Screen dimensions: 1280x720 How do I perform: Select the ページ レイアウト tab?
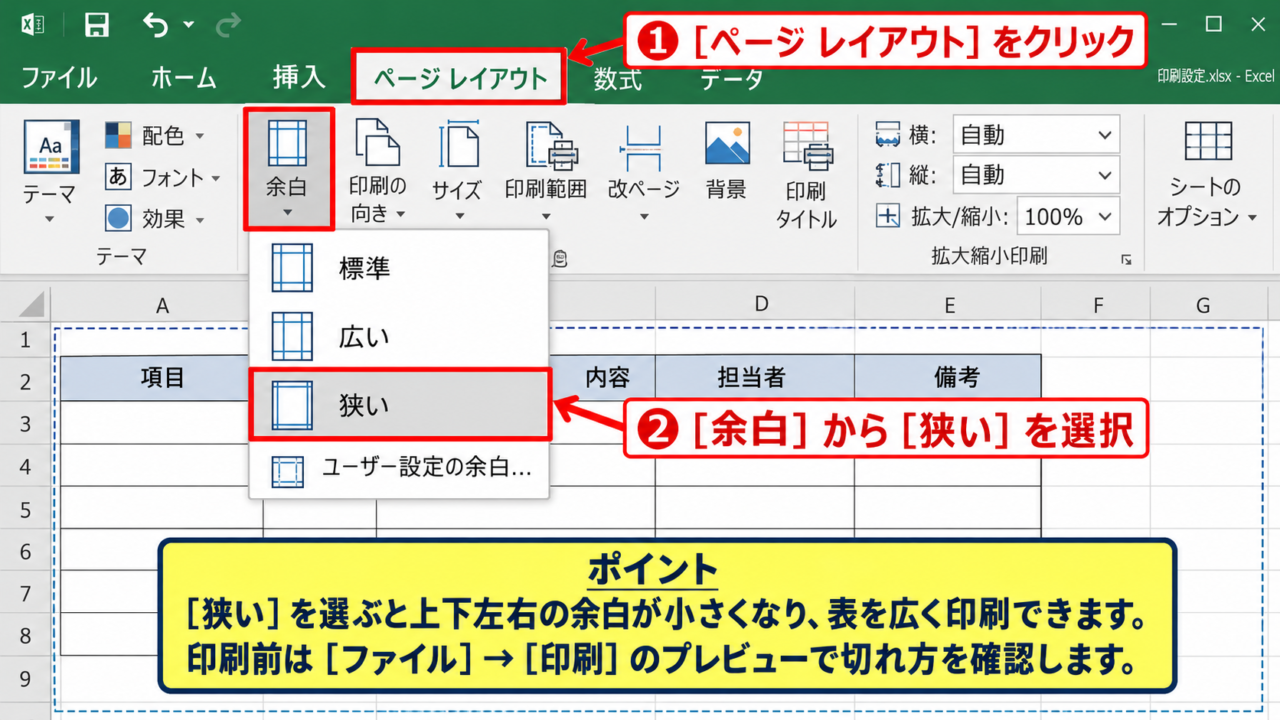click(459, 79)
